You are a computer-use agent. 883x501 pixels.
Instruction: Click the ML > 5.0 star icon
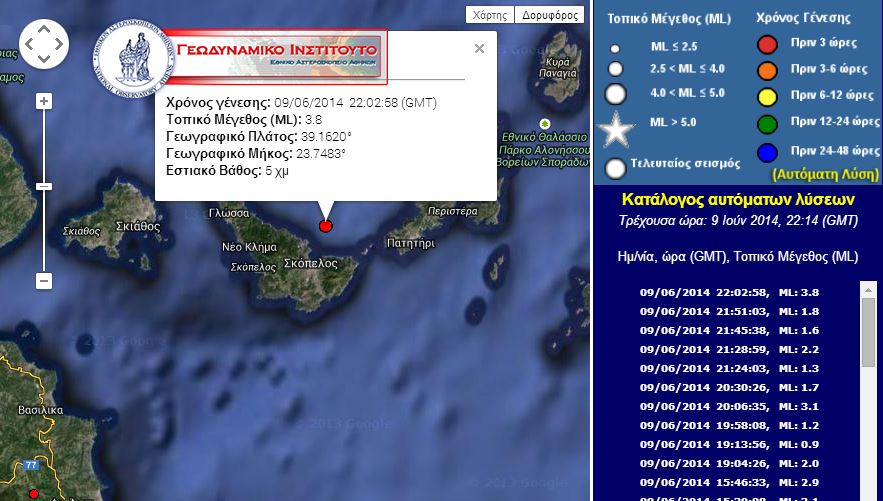click(616, 129)
